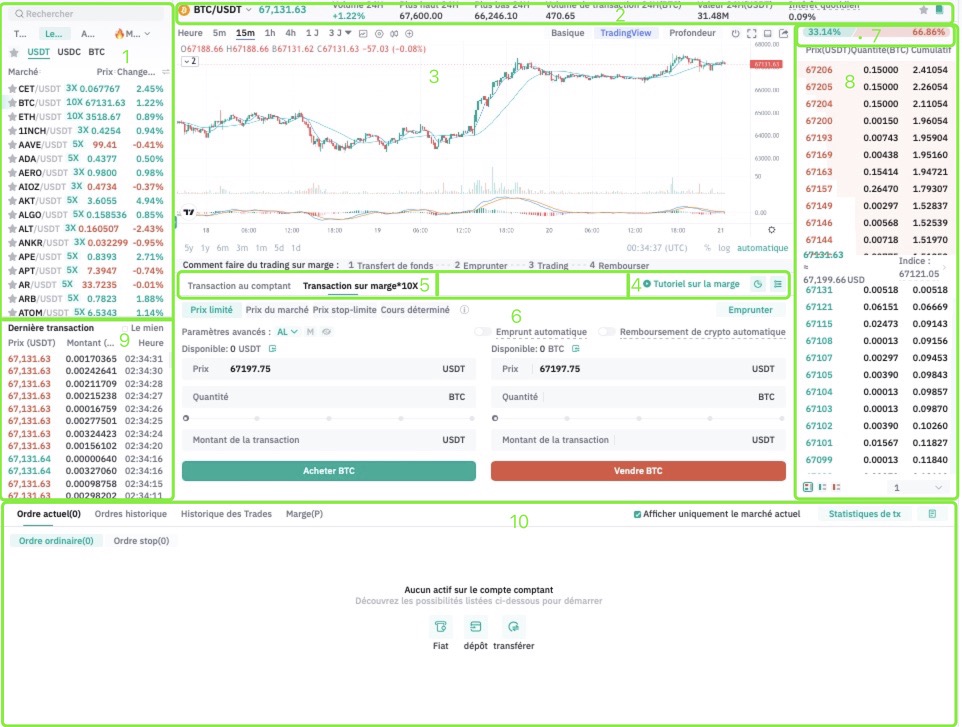962x727 pixels.
Task: Show combined order book view
Action: tap(808, 487)
